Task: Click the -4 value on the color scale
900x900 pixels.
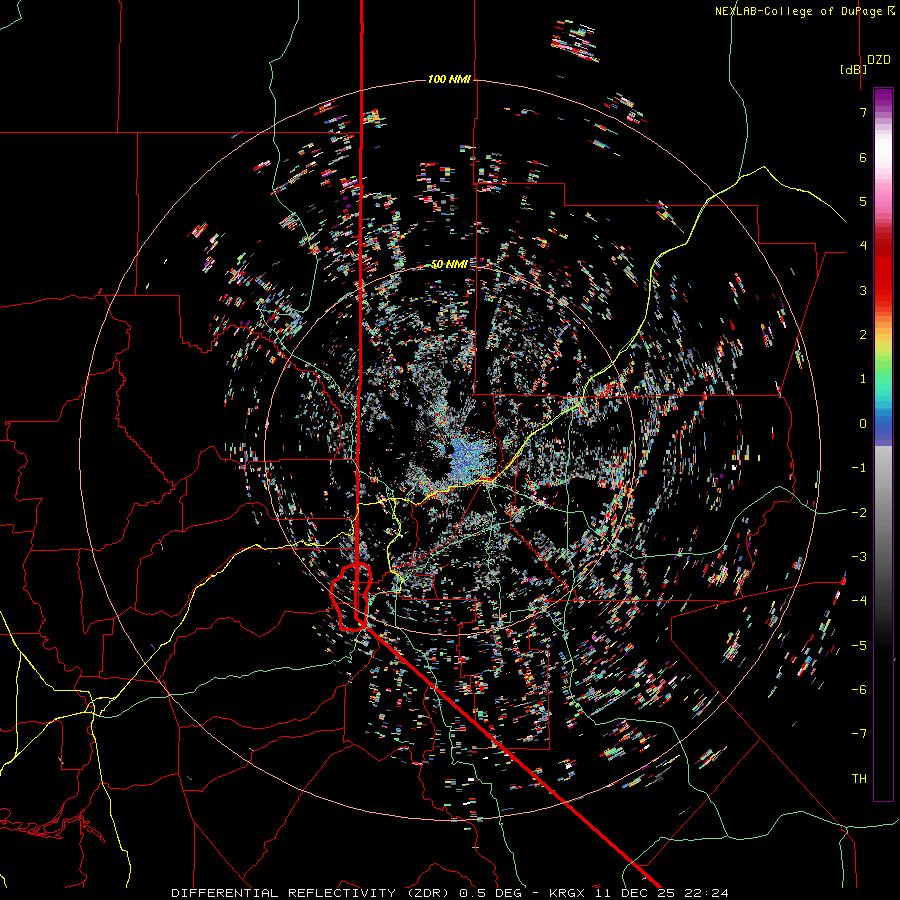Action: 859,601
